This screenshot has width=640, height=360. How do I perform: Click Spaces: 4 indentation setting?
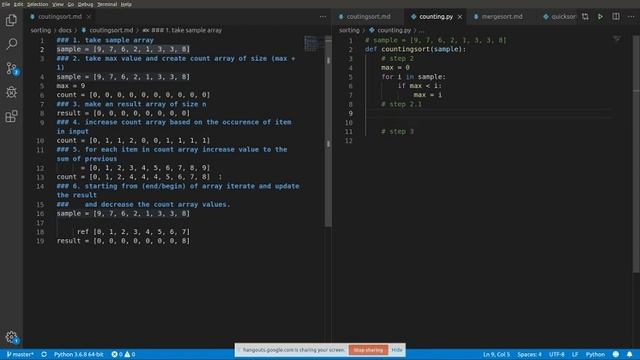point(529,354)
